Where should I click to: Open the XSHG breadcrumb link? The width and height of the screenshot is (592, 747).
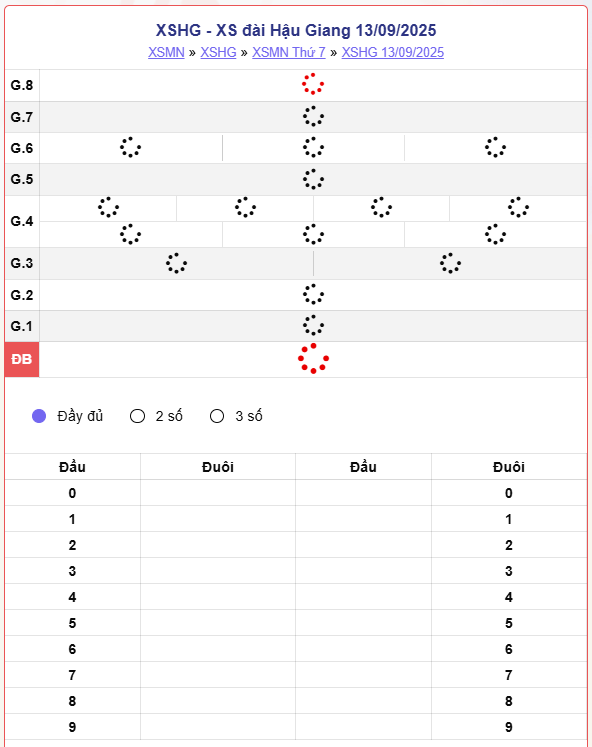(218, 52)
